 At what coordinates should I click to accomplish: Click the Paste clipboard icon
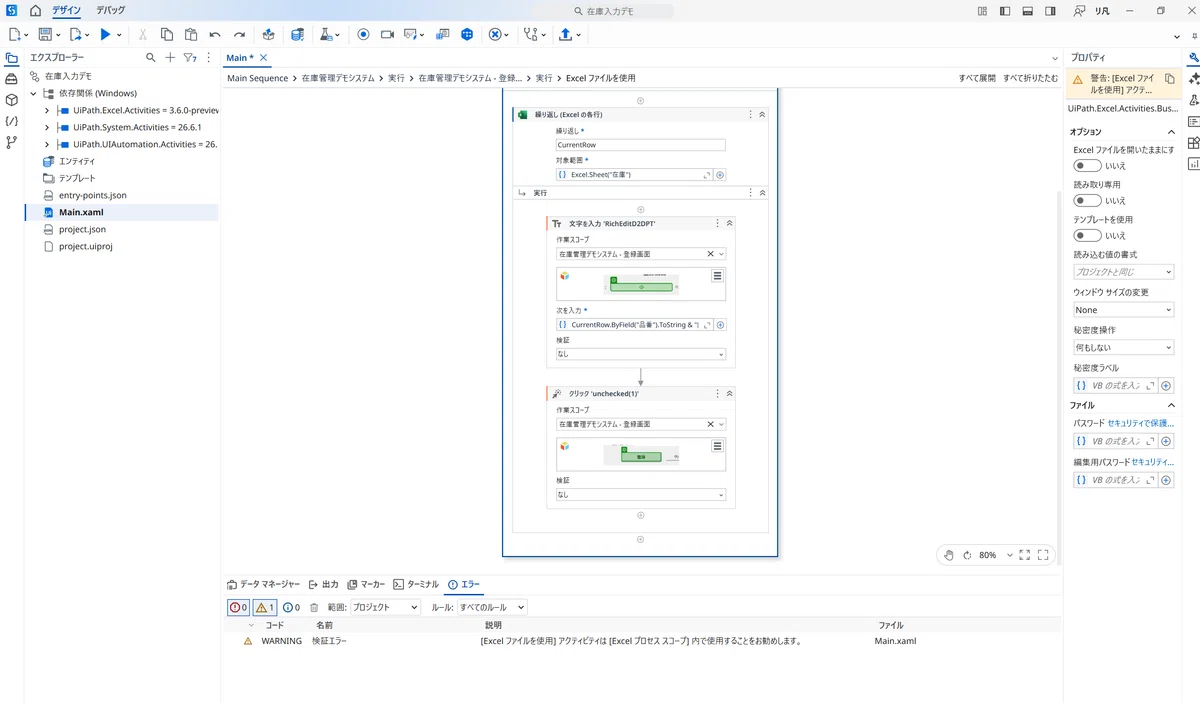point(191,34)
